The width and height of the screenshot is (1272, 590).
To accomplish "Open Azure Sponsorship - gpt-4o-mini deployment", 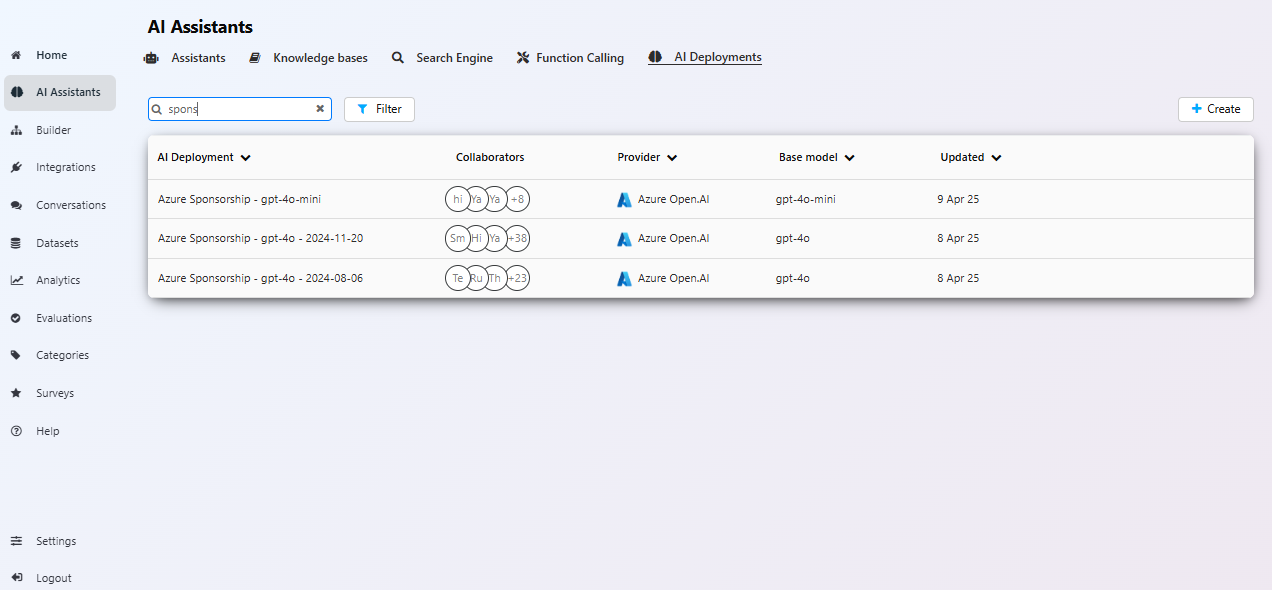I will [239, 199].
